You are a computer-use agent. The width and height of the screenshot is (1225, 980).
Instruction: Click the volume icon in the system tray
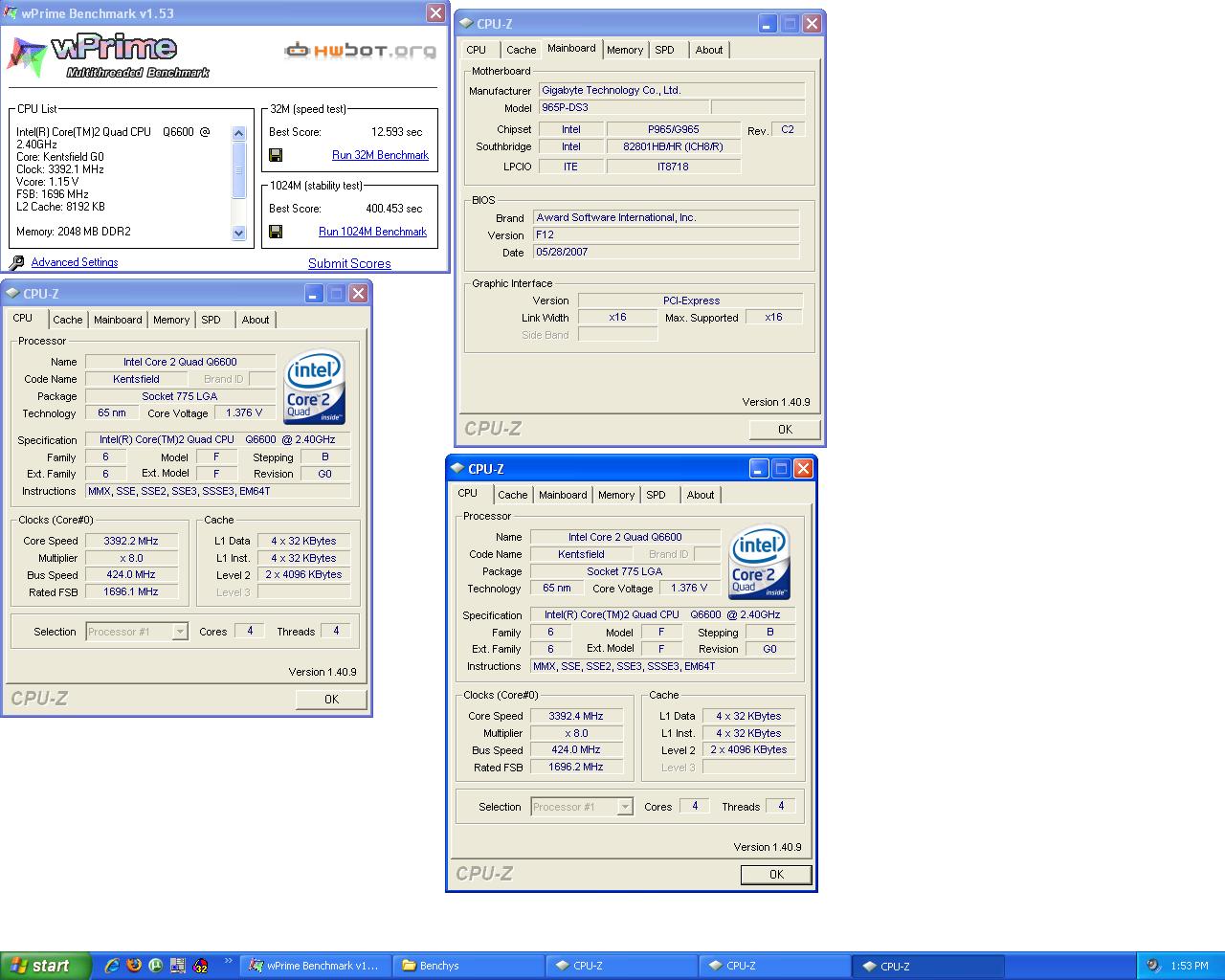point(1153,966)
